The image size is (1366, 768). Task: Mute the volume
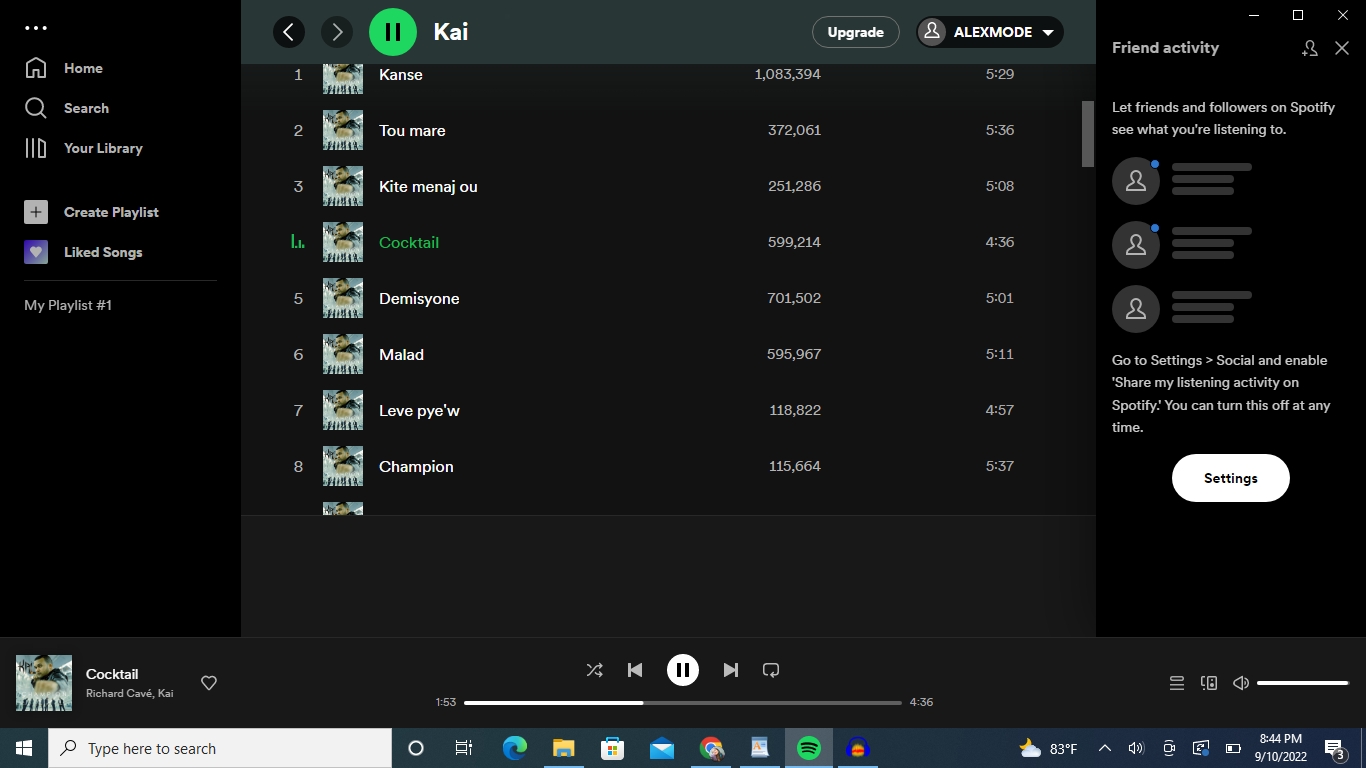1241,683
